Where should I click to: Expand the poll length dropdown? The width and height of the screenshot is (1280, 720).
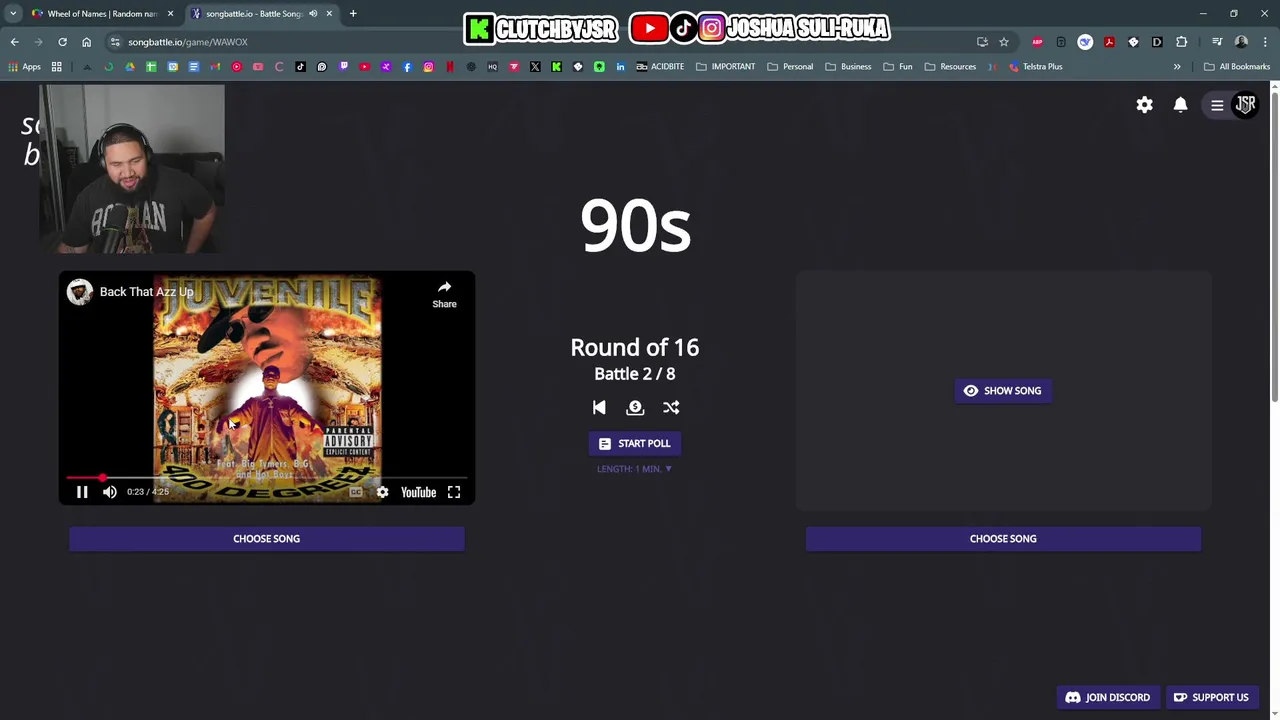tap(635, 469)
